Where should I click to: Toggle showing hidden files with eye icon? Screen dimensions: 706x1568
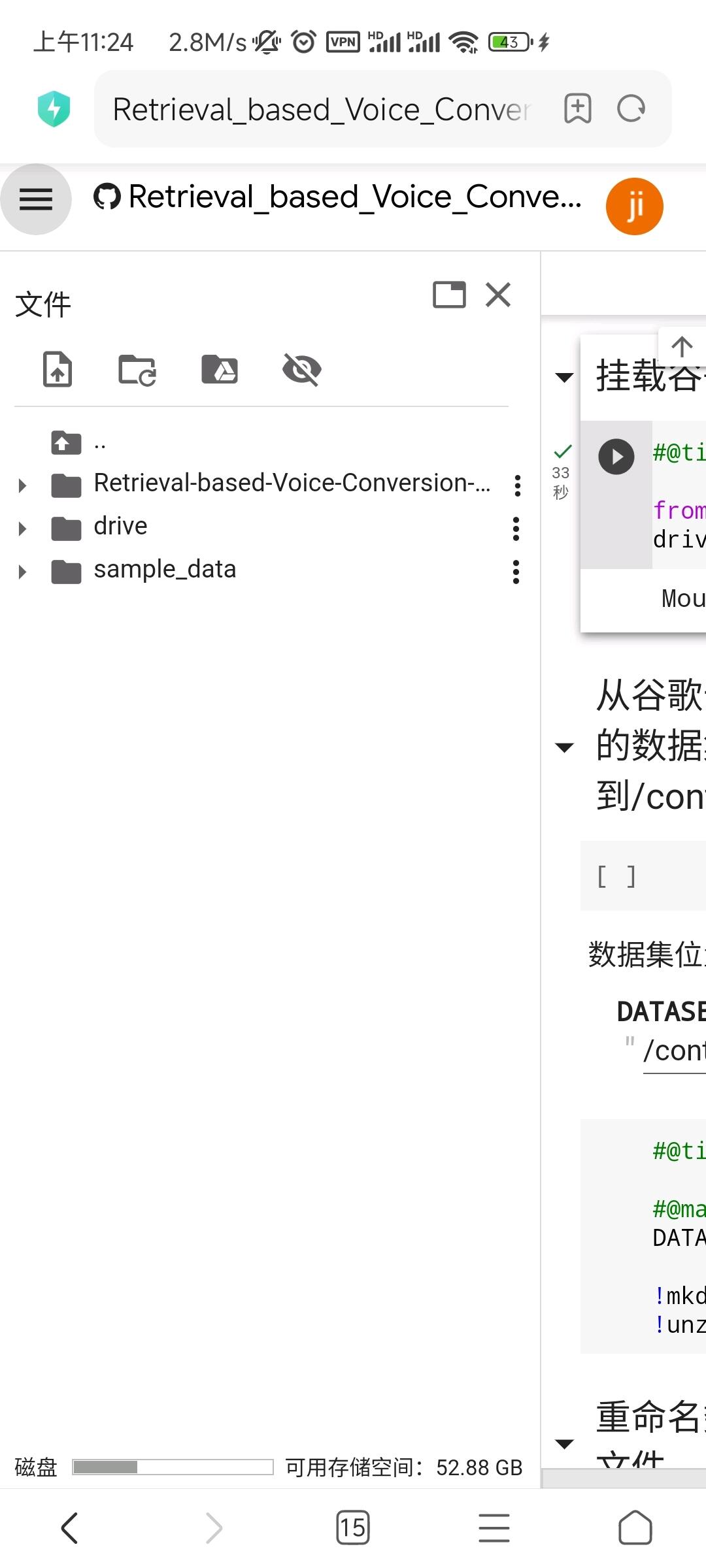(x=301, y=370)
